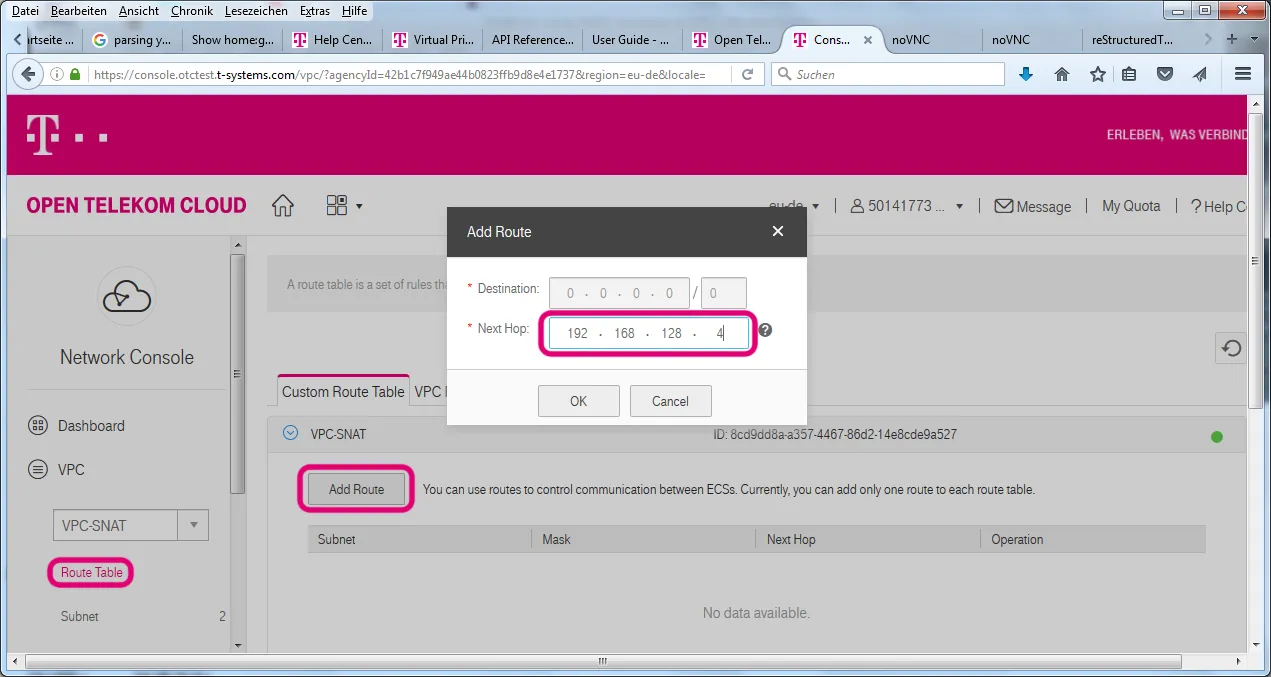Open Subnet in sidebar
The image size is (1271, 677).
pos(79,617)
